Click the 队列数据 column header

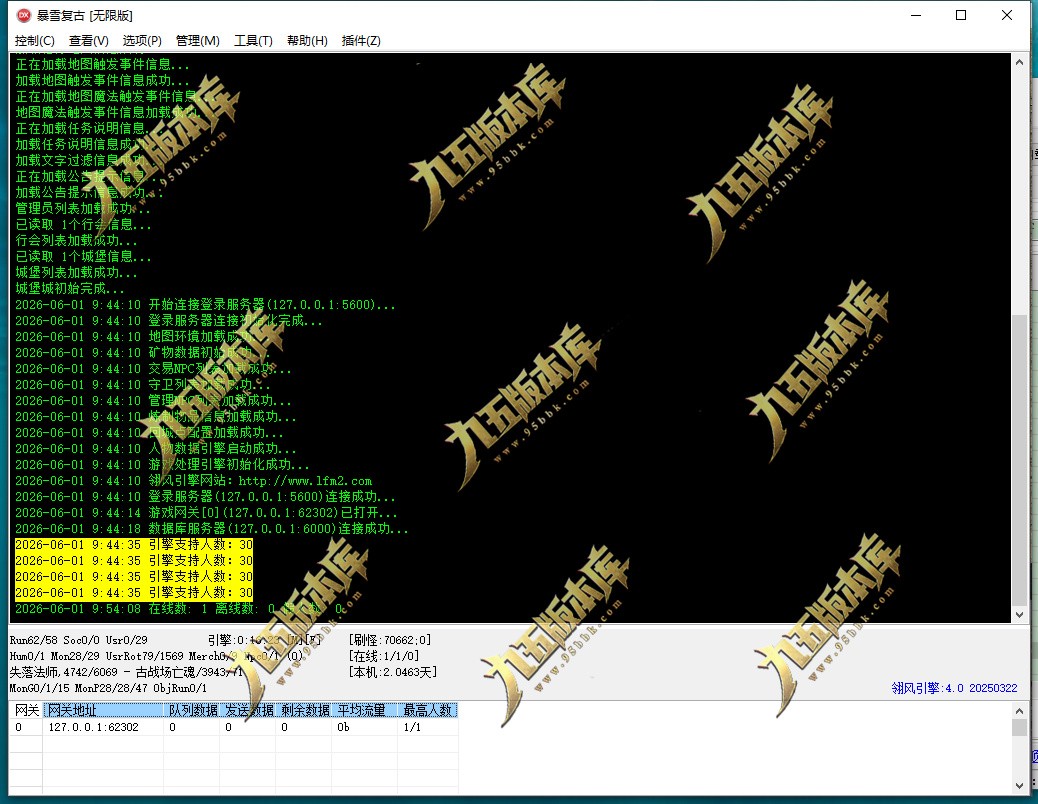pos(192,710)
